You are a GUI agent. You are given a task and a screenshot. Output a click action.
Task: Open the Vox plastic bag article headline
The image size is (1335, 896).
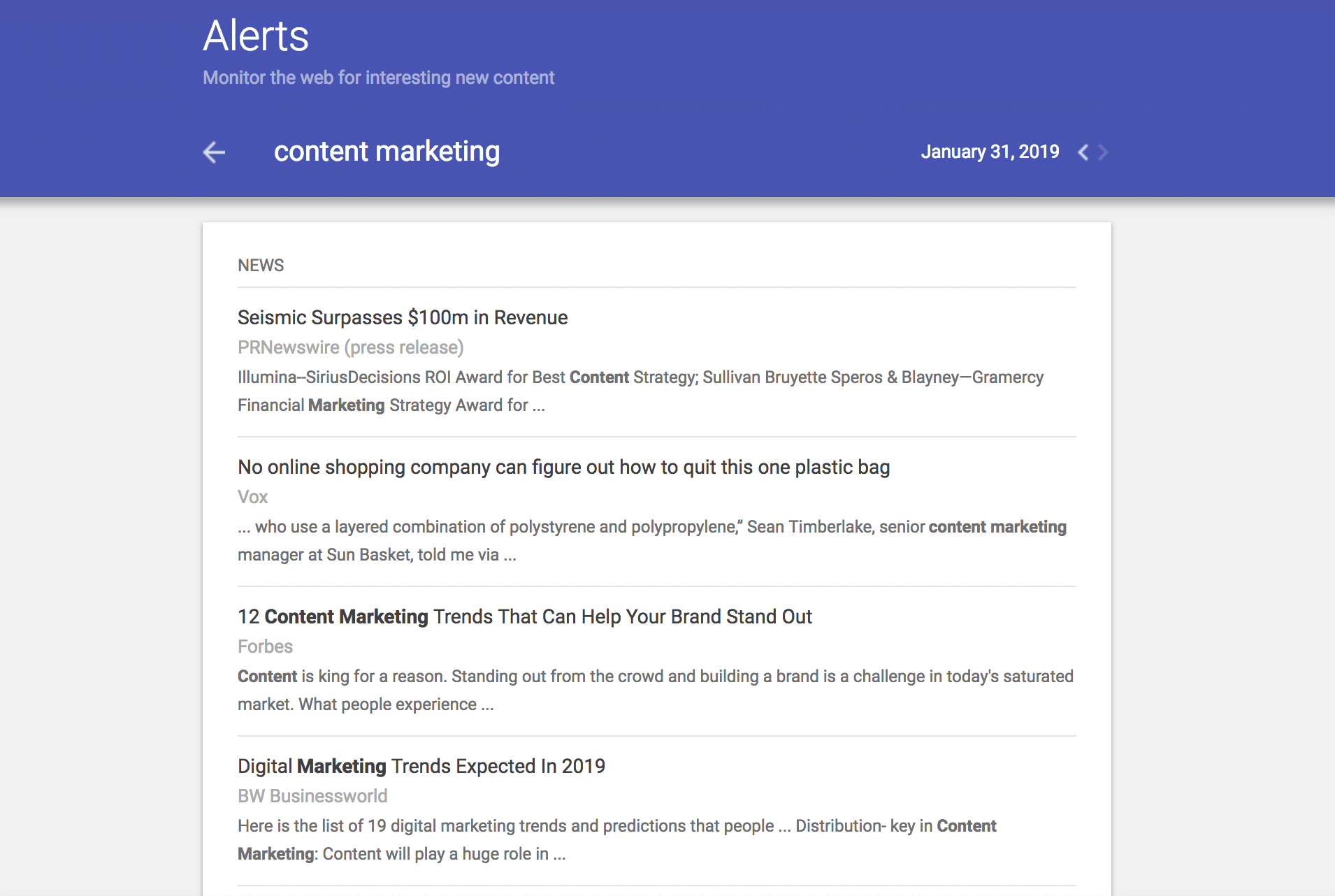point(563,467)
